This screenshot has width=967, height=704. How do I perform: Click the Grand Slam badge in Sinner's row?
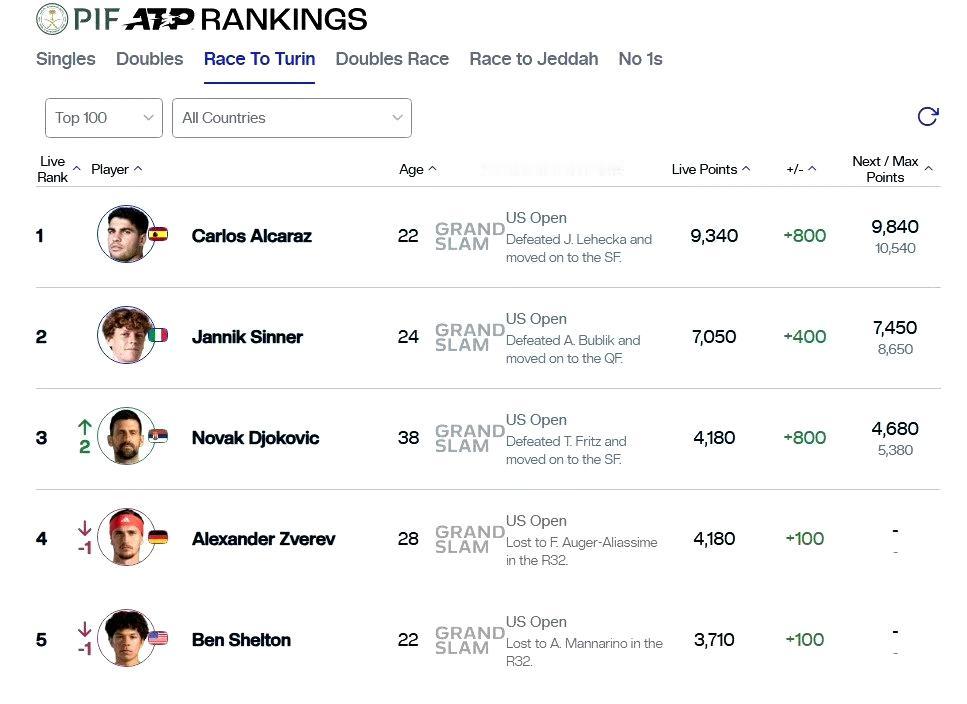(469, 337)
